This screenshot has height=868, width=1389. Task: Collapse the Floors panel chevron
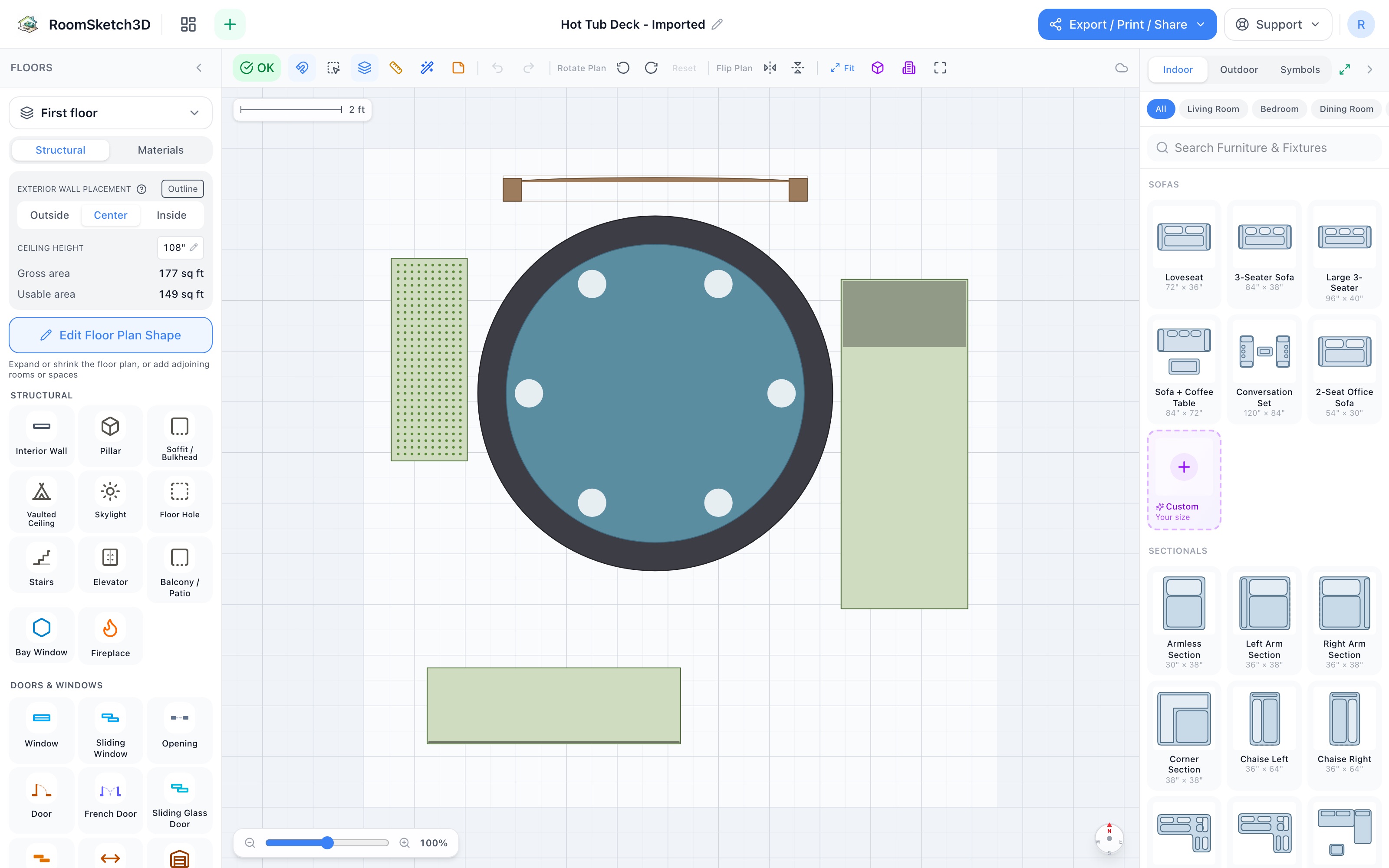(199, 68)
